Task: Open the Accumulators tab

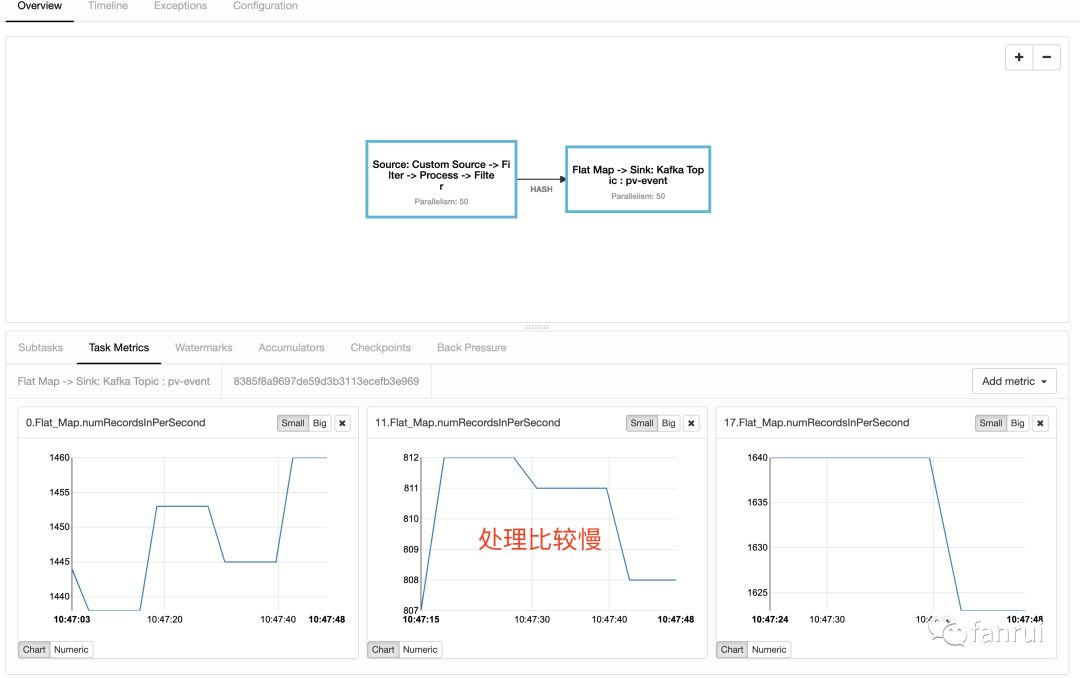Action: (x=291, y=347)
